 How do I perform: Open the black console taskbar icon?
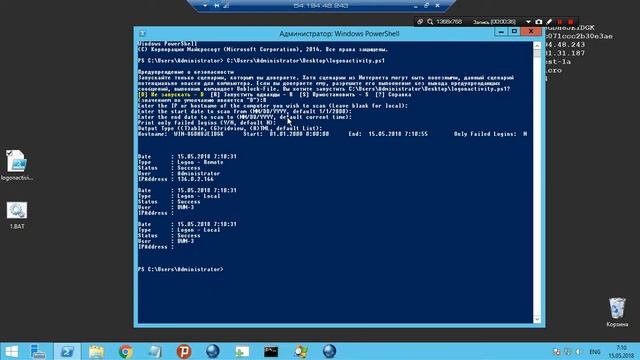271,351
